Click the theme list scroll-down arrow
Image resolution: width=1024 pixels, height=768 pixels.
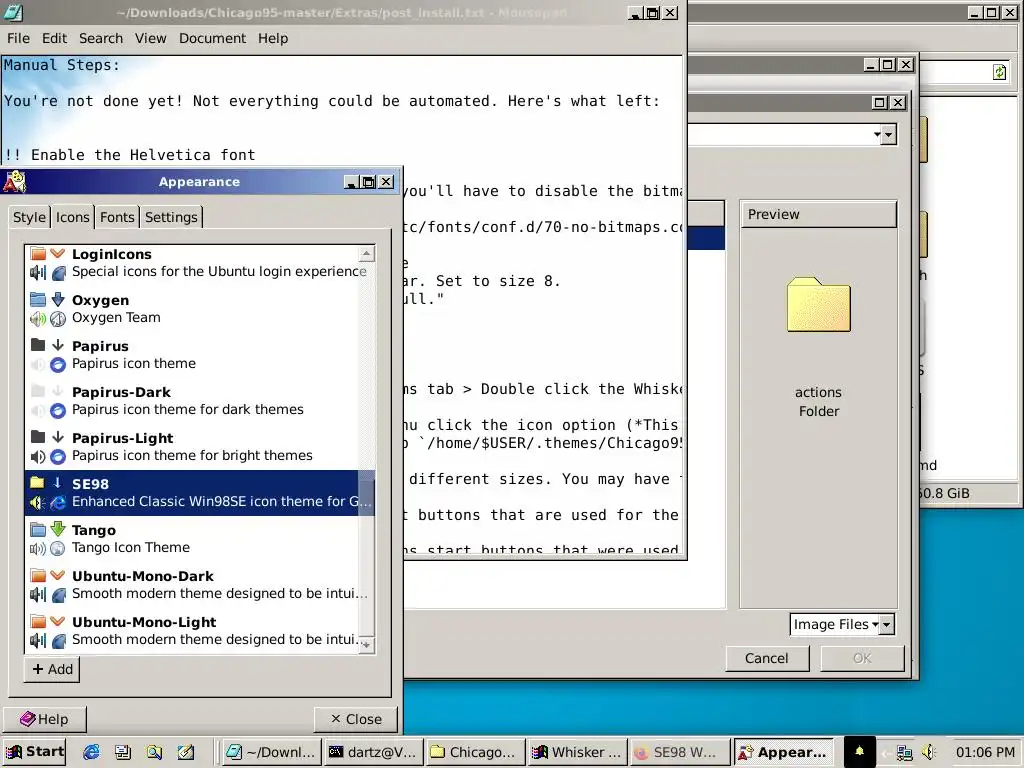[x=366, y=645]
